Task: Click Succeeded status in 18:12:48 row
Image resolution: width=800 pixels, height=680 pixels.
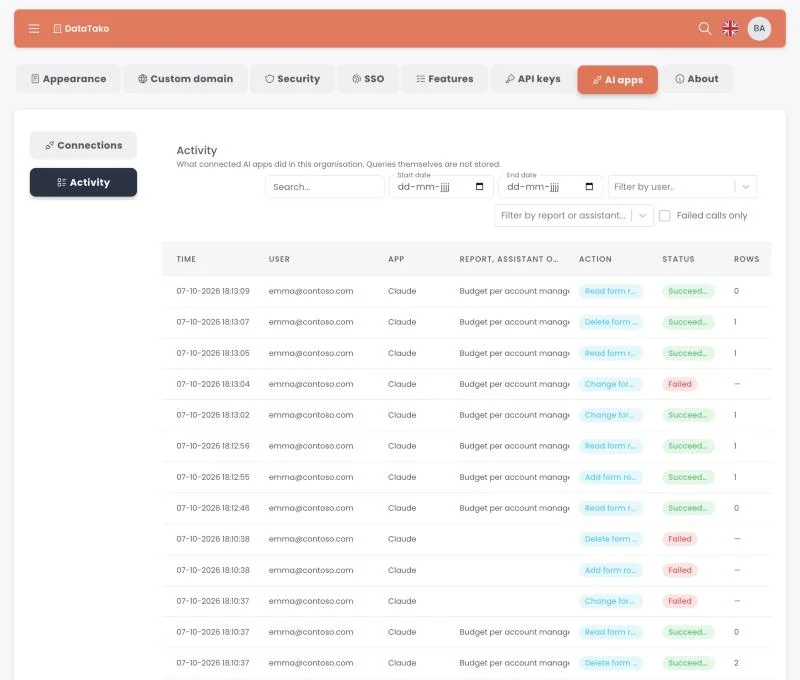Action: pos(688,508)
